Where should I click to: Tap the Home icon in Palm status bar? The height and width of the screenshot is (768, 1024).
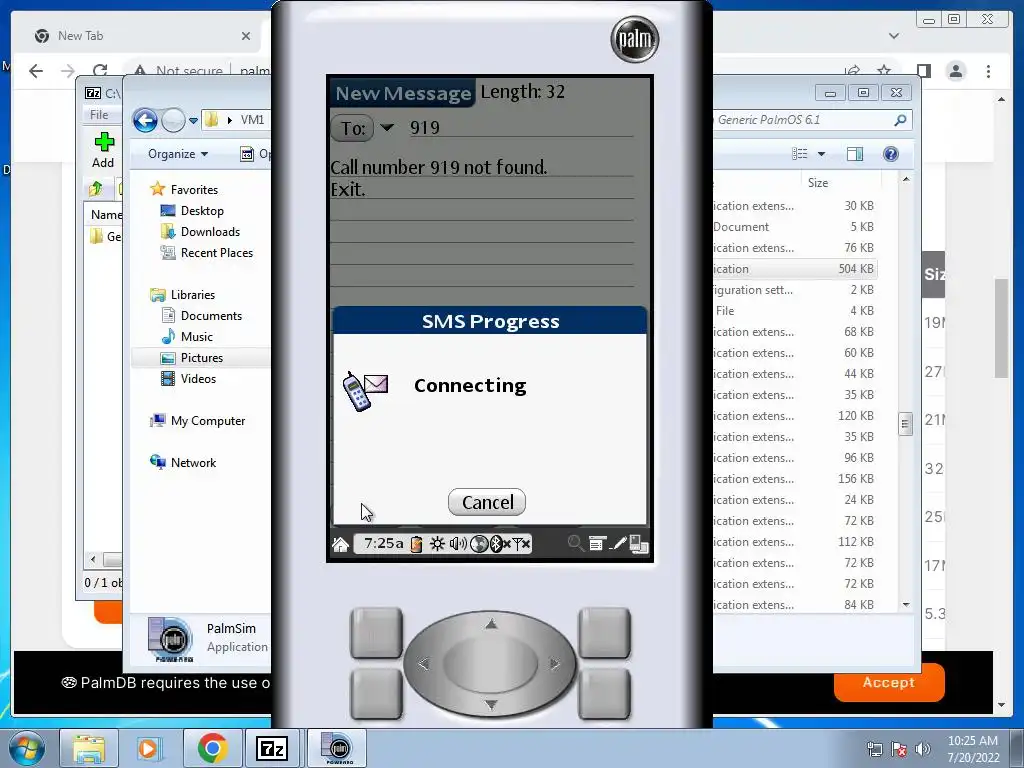coord(340,544)
